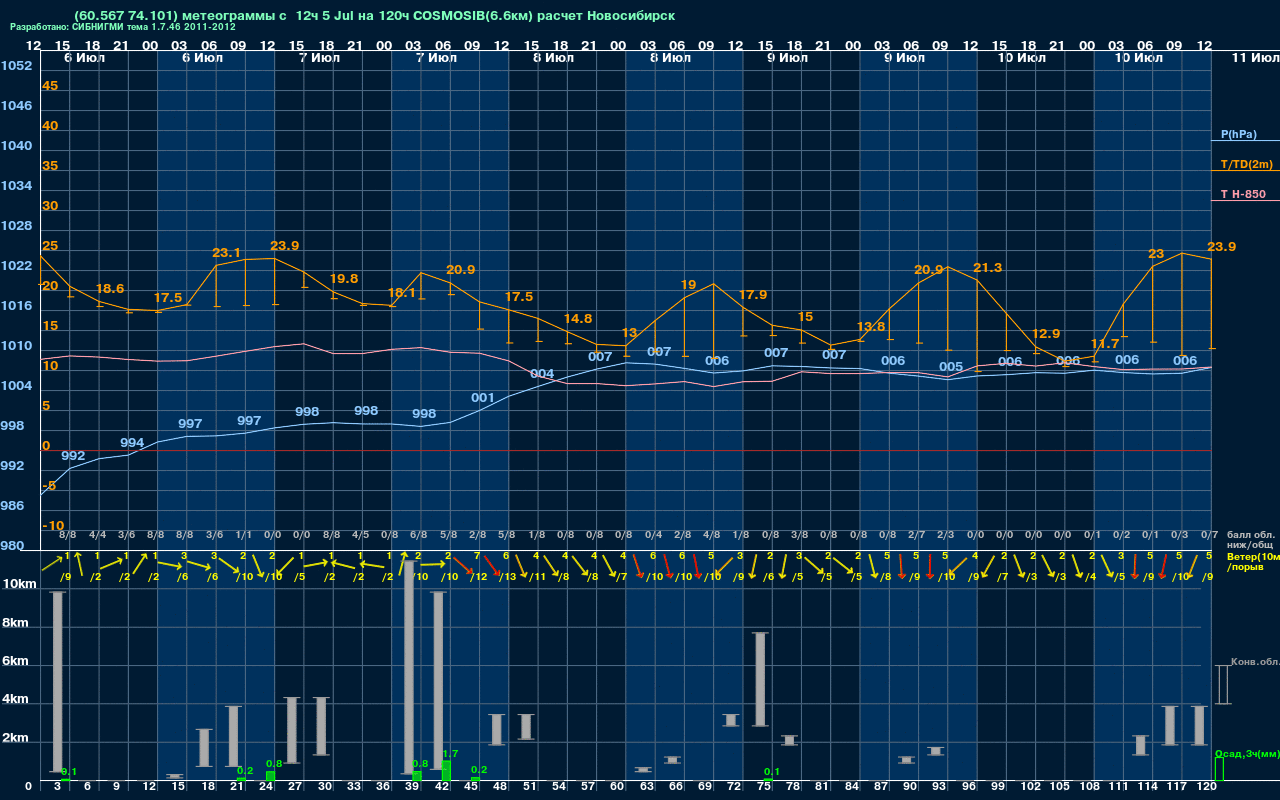Click the T/TD(2m) legend label
The image size is (1280, 800).
coord(1246,164)
